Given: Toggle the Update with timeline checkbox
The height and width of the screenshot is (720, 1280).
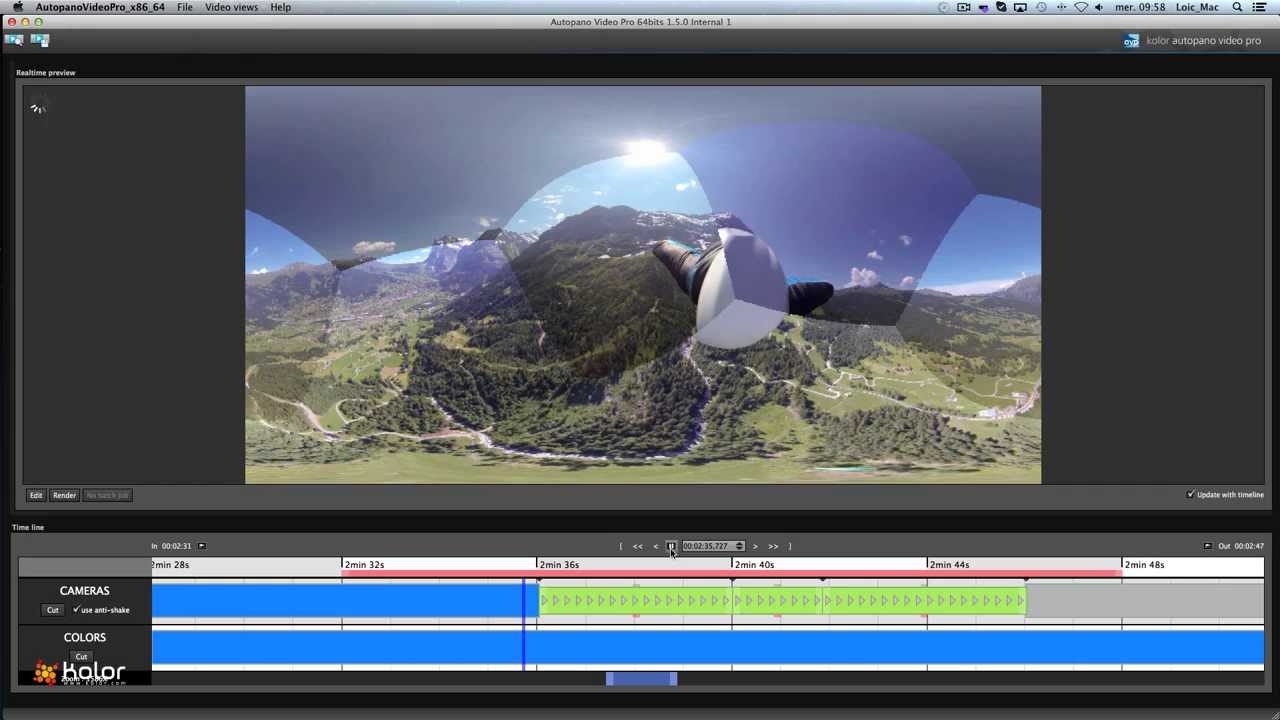Looking at the screenshot, I should coord(1190,494).
